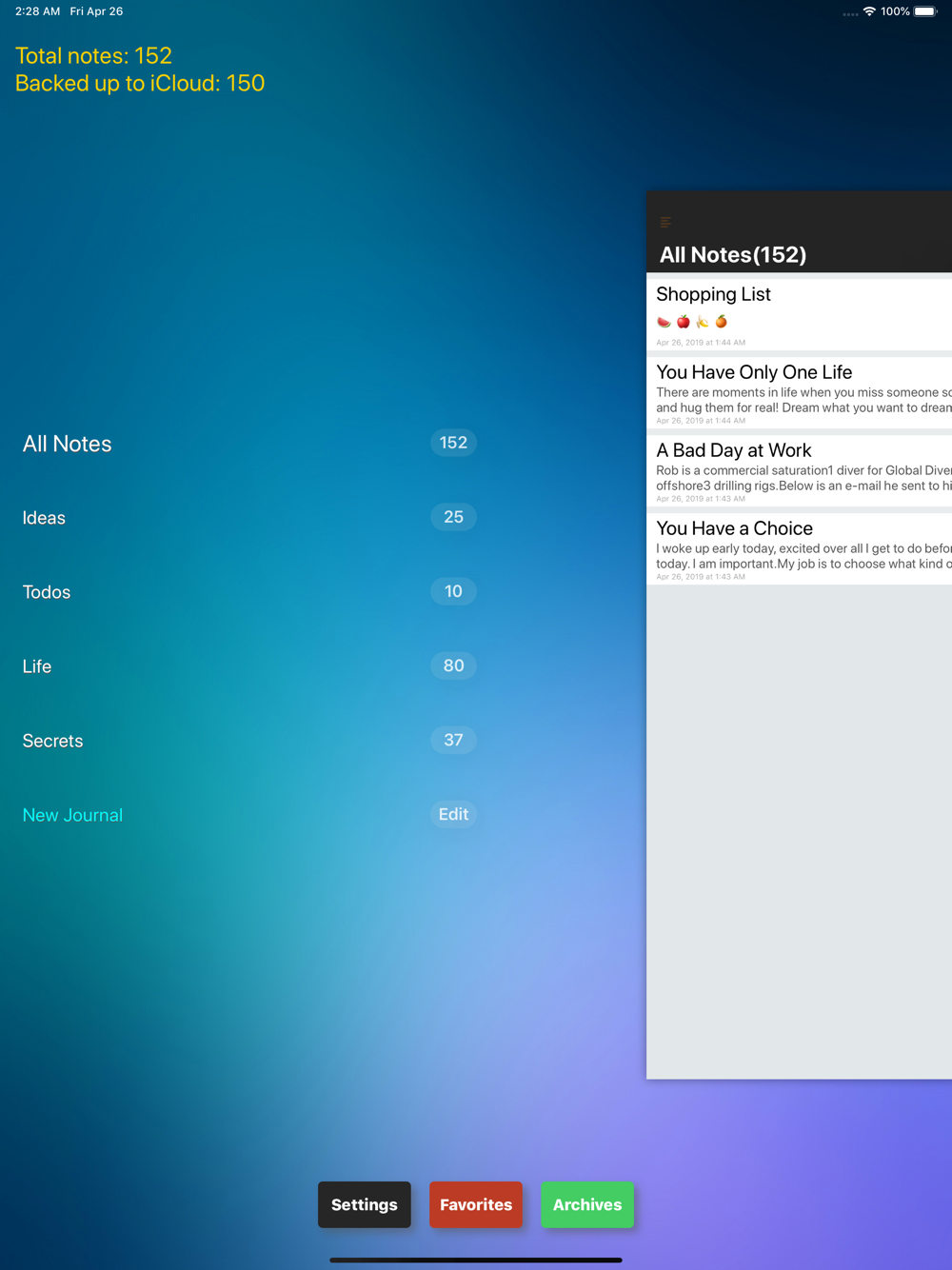Tap the 152 count badge for All Notes

point(453,443)
